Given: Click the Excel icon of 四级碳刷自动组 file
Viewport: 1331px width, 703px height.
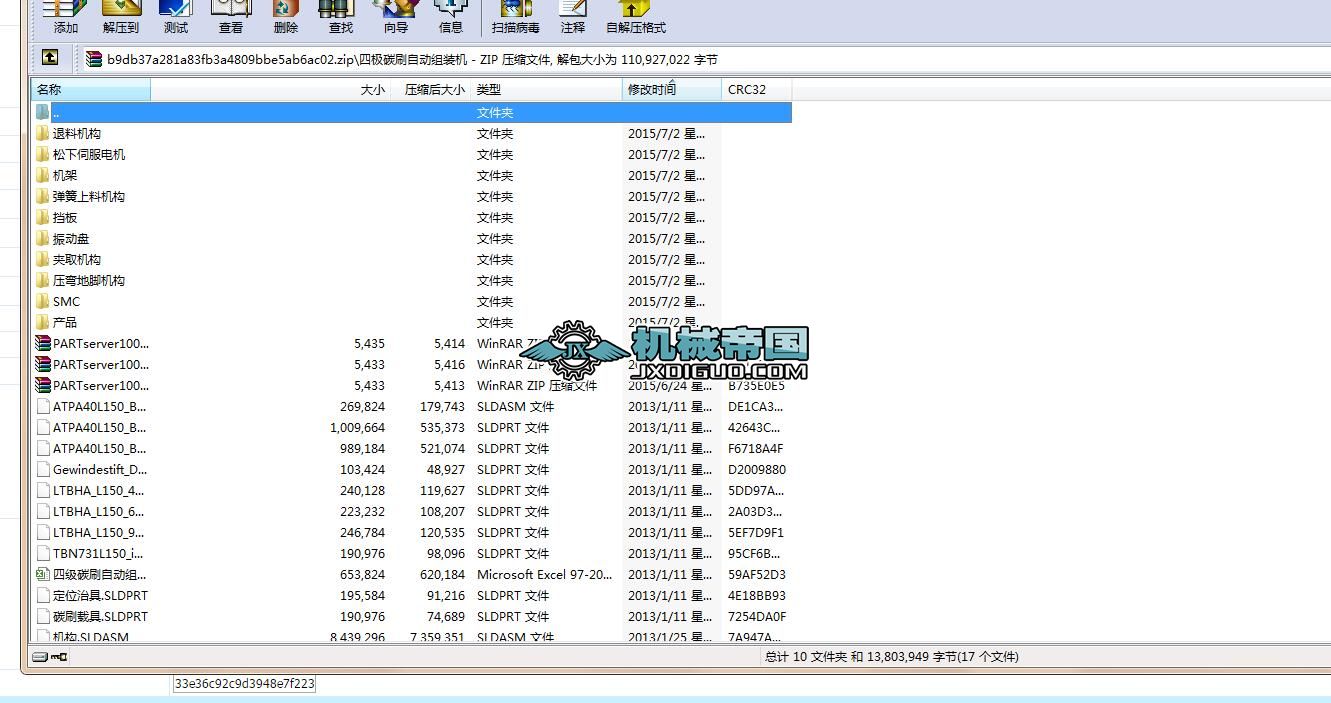Looking at the screenshot, I should coord(42,574).
